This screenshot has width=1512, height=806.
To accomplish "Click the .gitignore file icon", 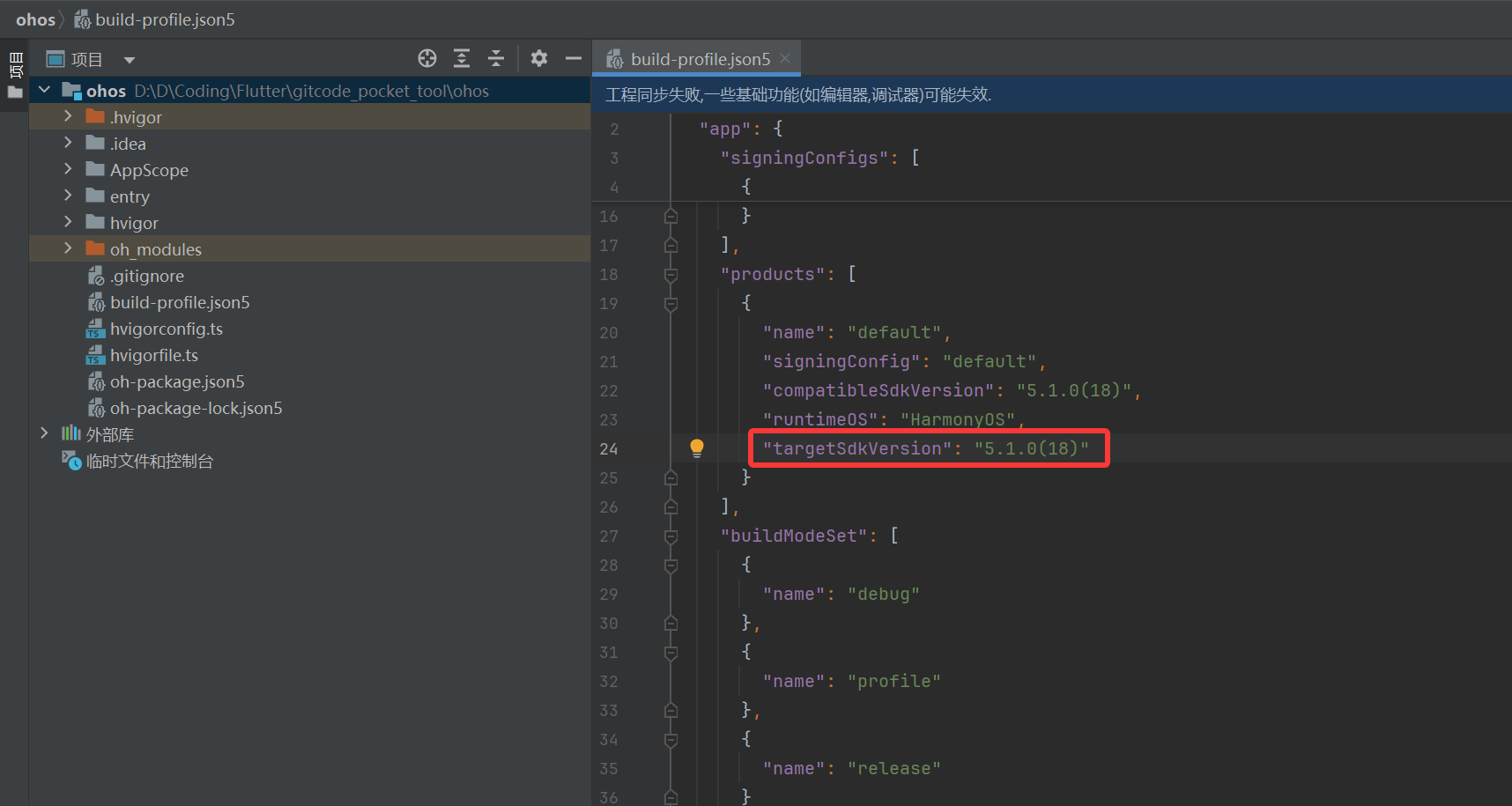I will click(95, 276).
